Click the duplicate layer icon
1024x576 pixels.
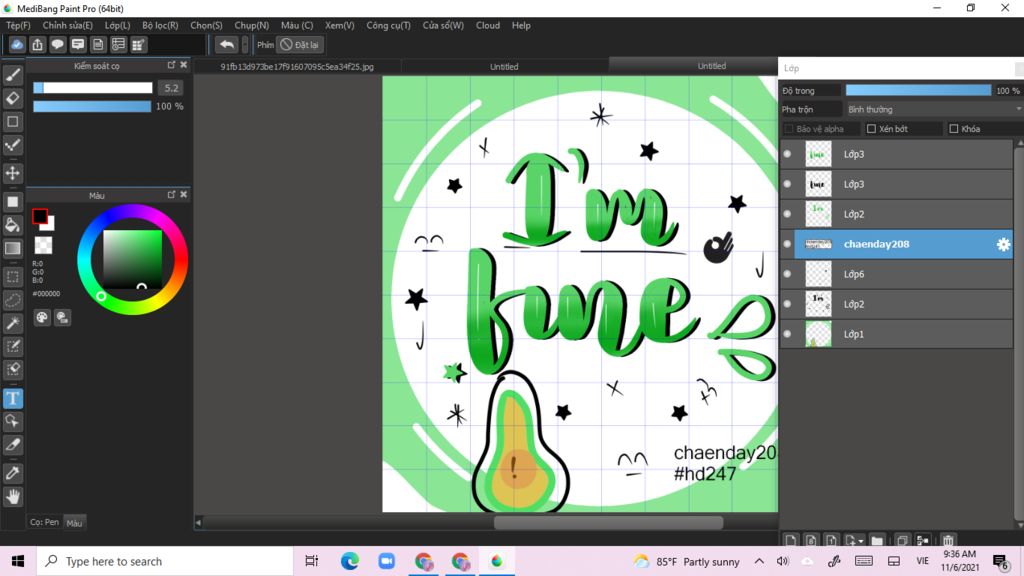pyautogui.click(x=902, y=540)
